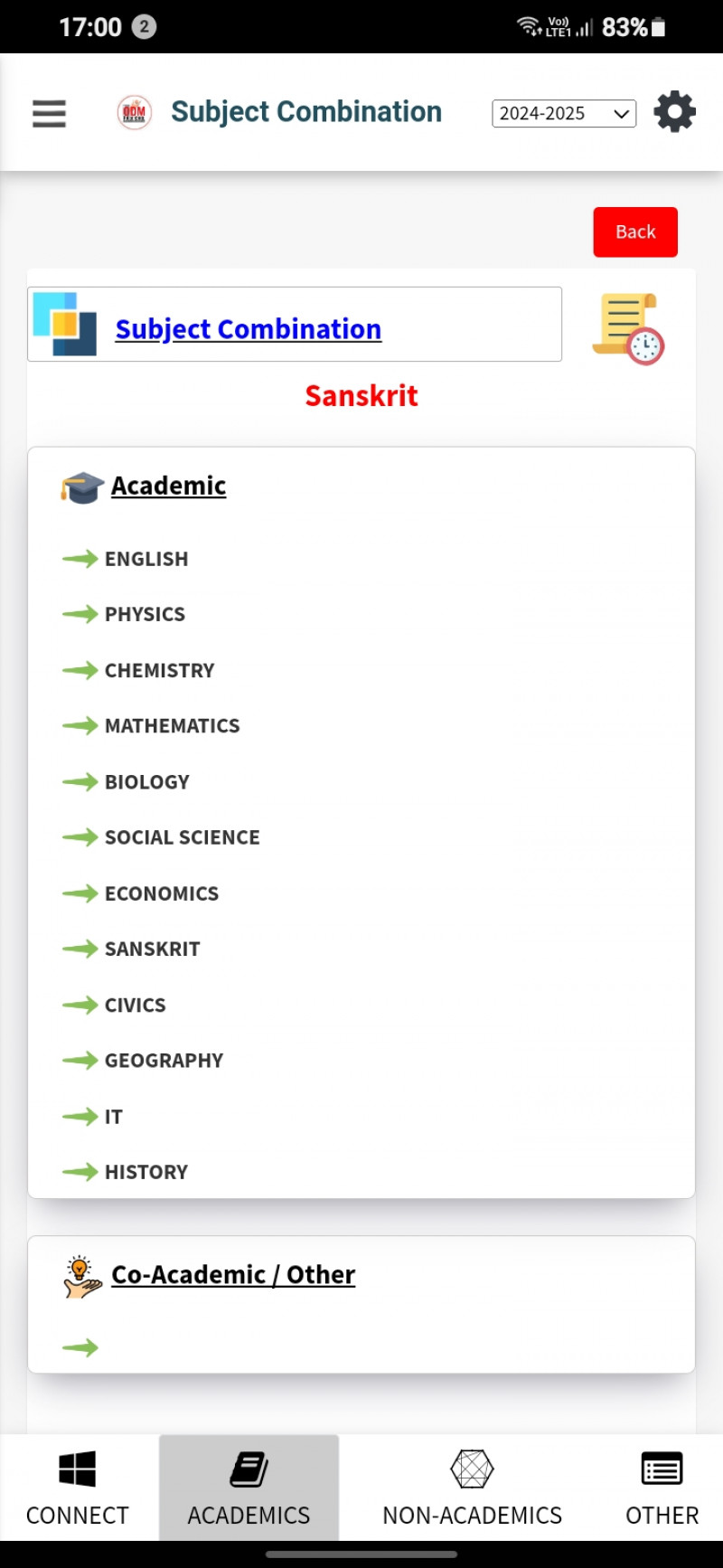Viewport: 723px width, 1568px height.
Task: Click the Co-Academic / Other heading
Action: (x=233, y=1275)
